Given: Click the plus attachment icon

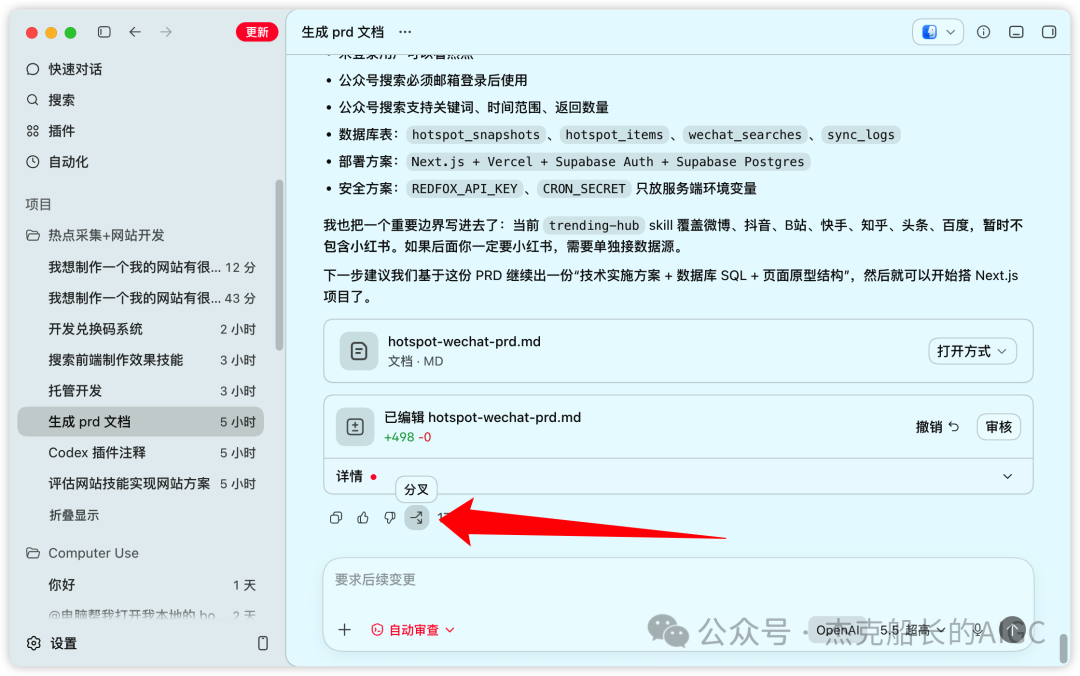Looking at the screenshot, I should coord(344,630).
